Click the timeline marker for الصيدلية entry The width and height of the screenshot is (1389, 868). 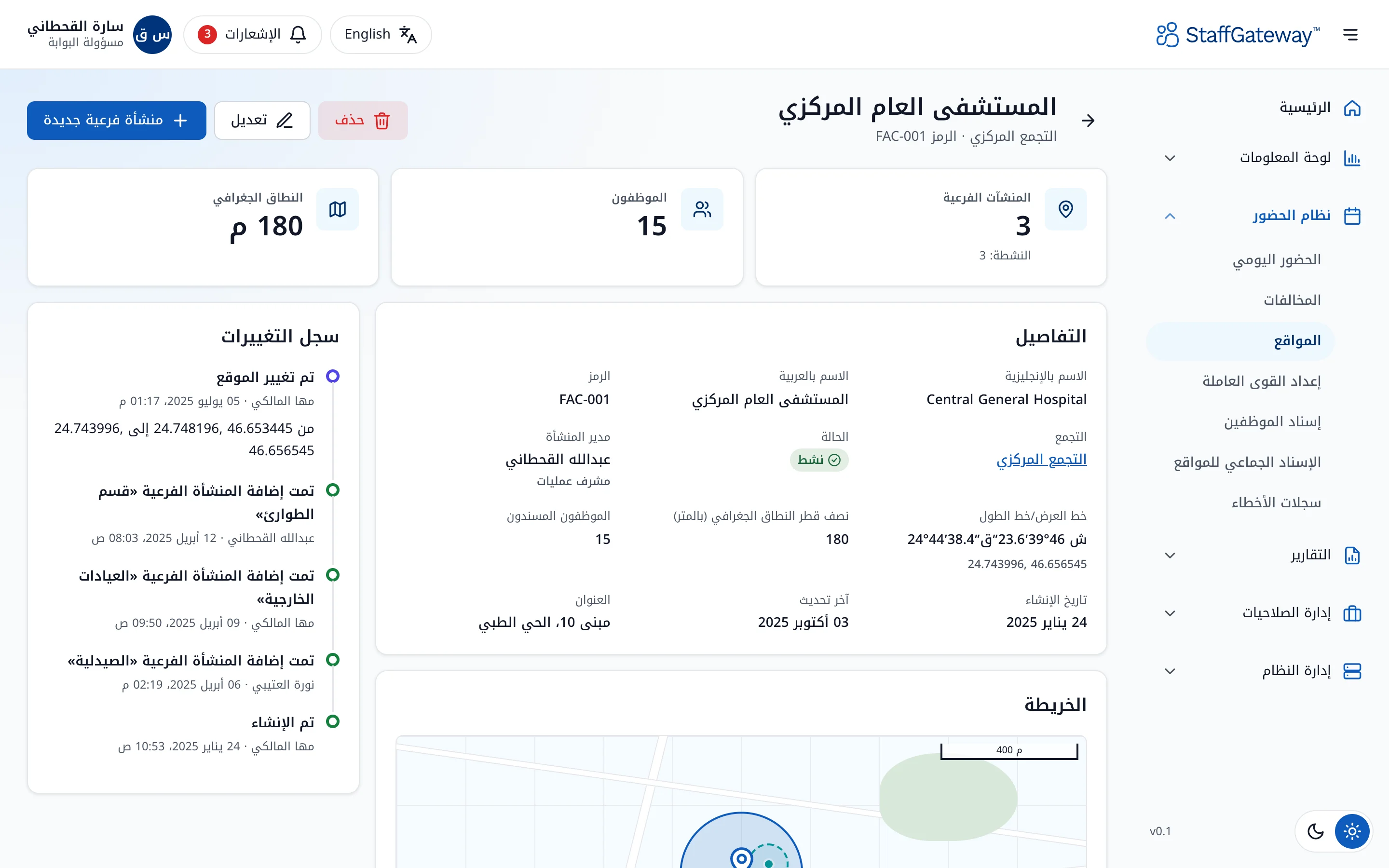[x=332, y=660]
